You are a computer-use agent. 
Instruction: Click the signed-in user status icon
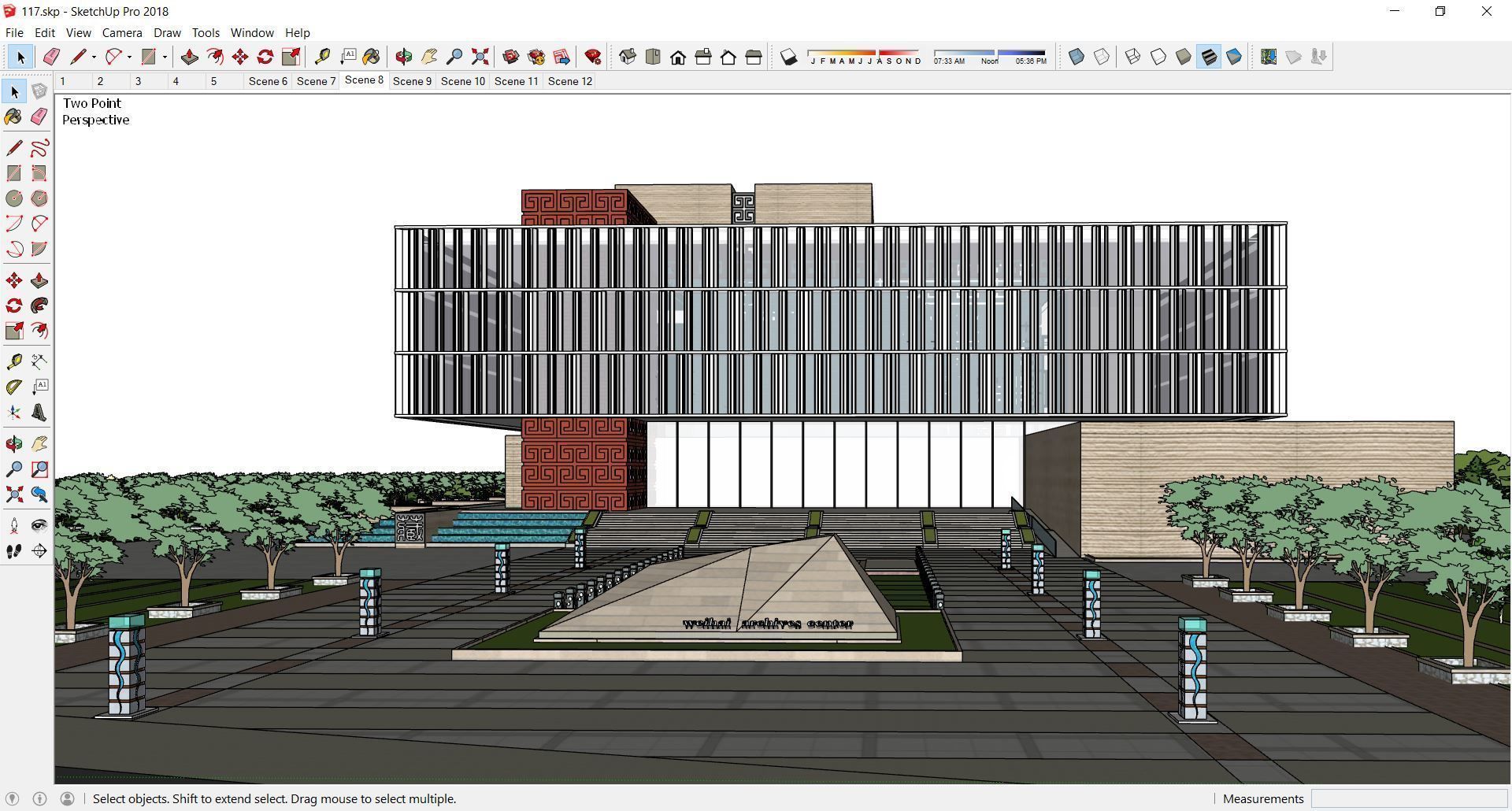[67, 798]
